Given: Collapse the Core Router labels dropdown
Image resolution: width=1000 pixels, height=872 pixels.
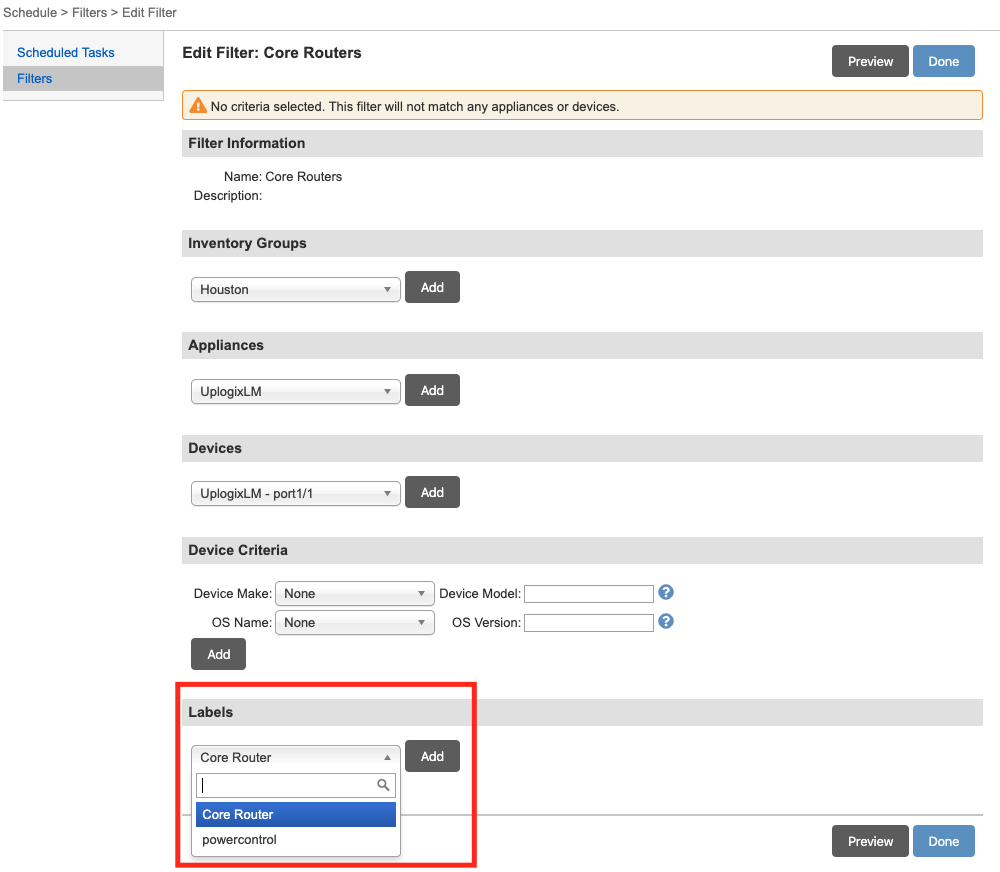Looking at the screenshot, I should pyautogui.click(x=295, y=757).
